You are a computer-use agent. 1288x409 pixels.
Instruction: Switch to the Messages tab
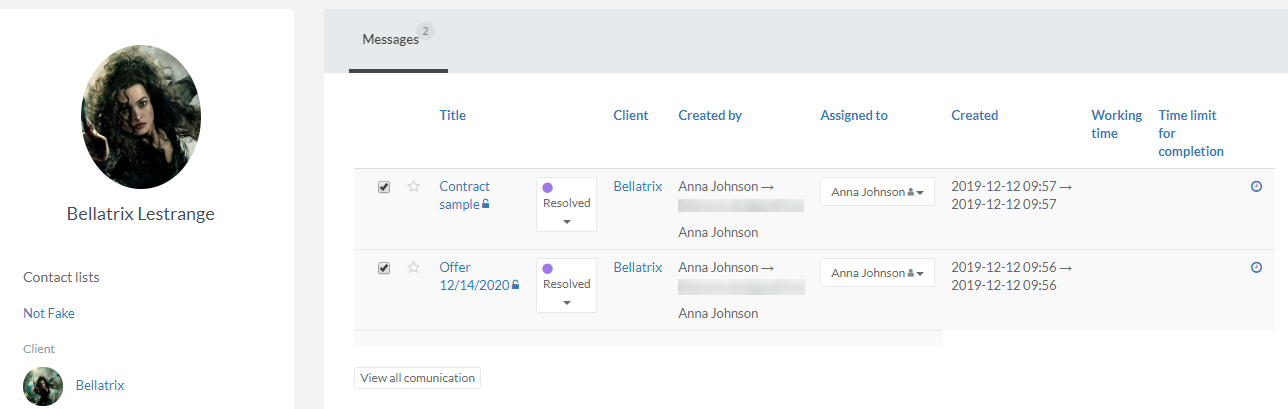(x=391, y=40)
